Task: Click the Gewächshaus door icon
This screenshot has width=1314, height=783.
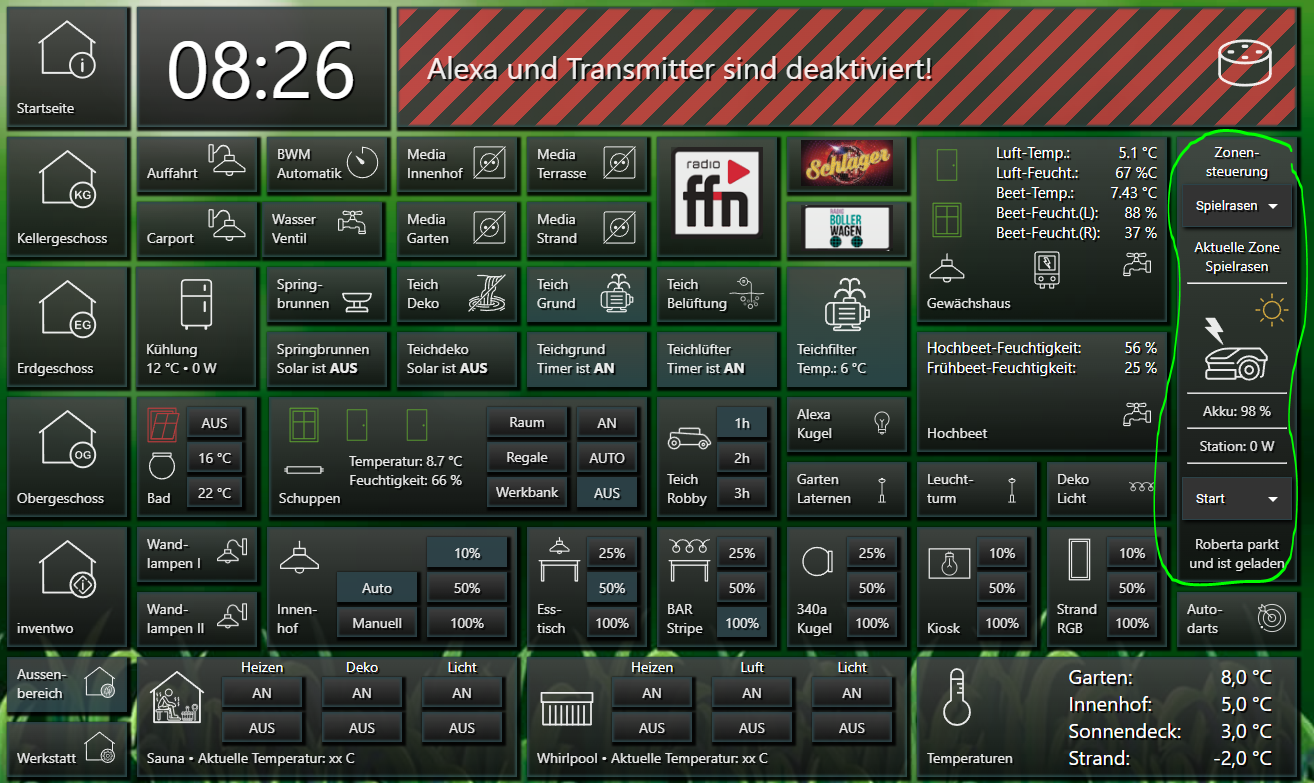Action: tap(946, 163)
